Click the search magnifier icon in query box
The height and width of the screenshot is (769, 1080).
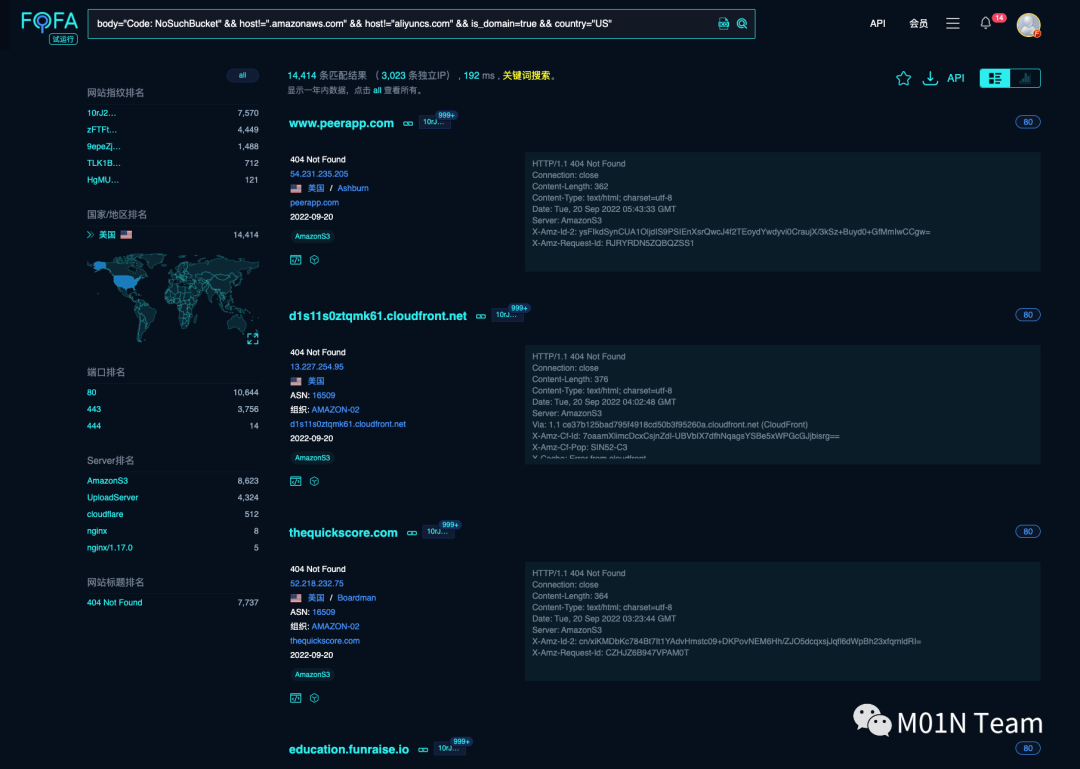point(742,23)
